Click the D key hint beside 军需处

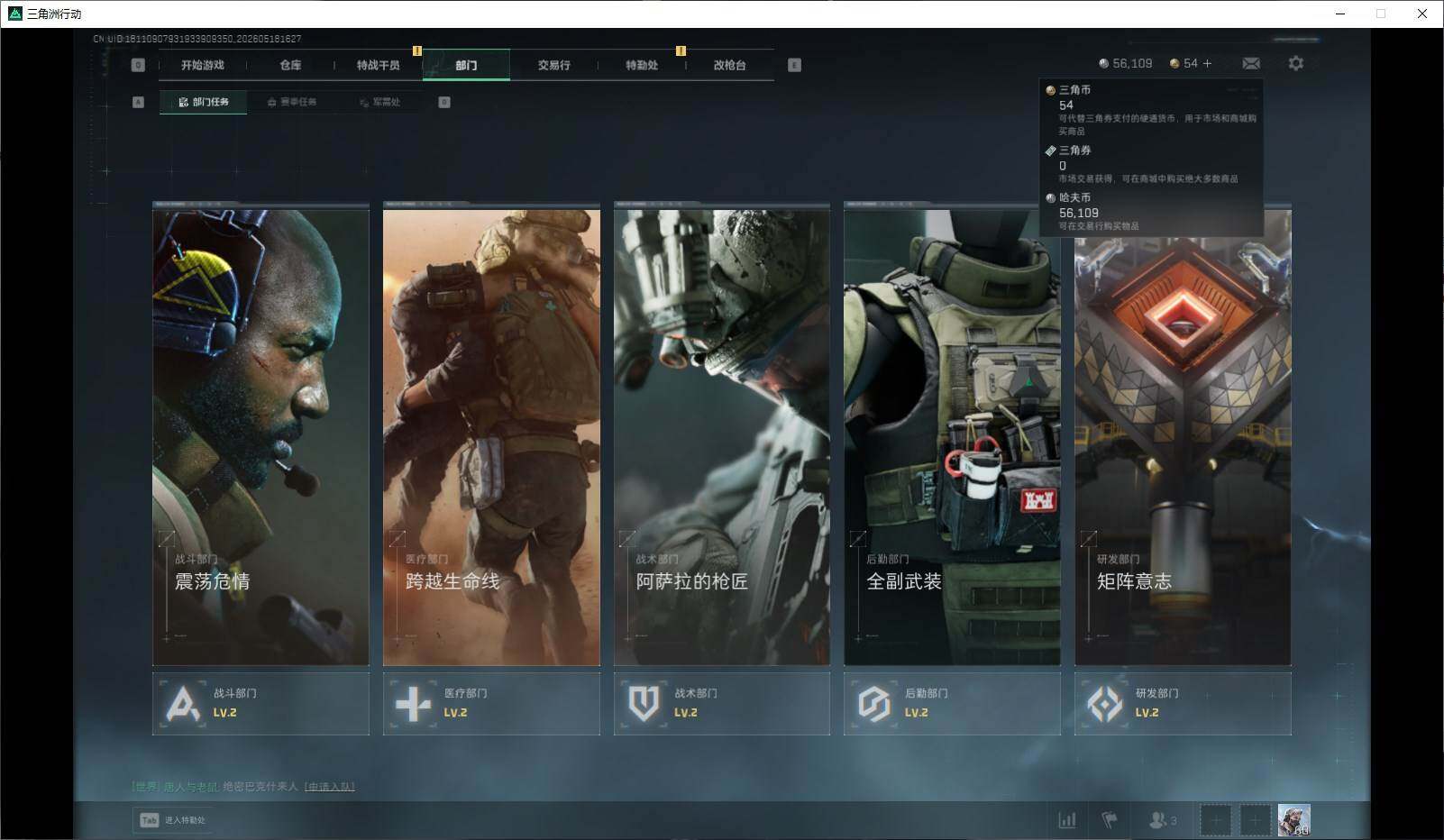coord(444,102)
